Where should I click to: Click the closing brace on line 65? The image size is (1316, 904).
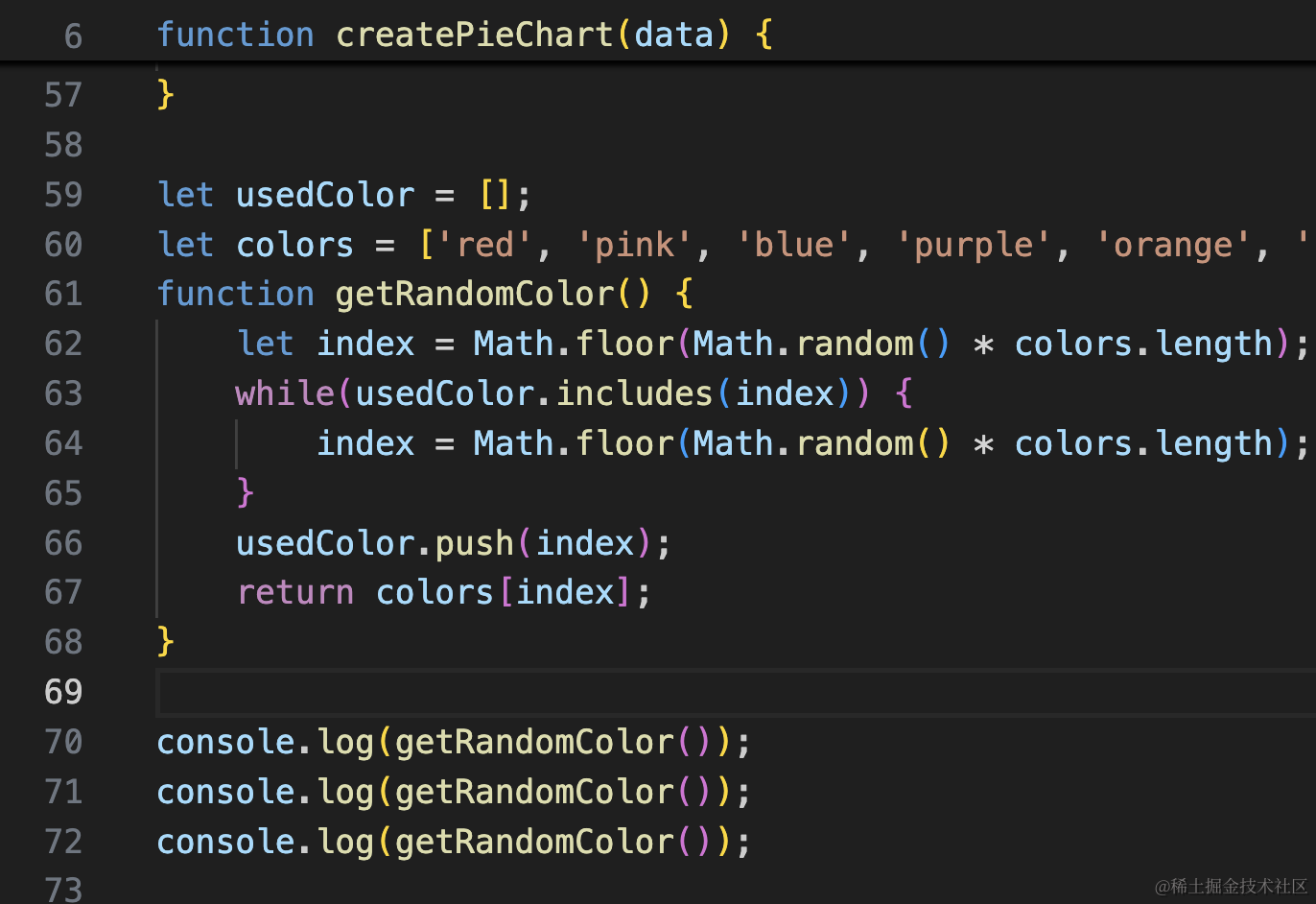pos(246,492)
